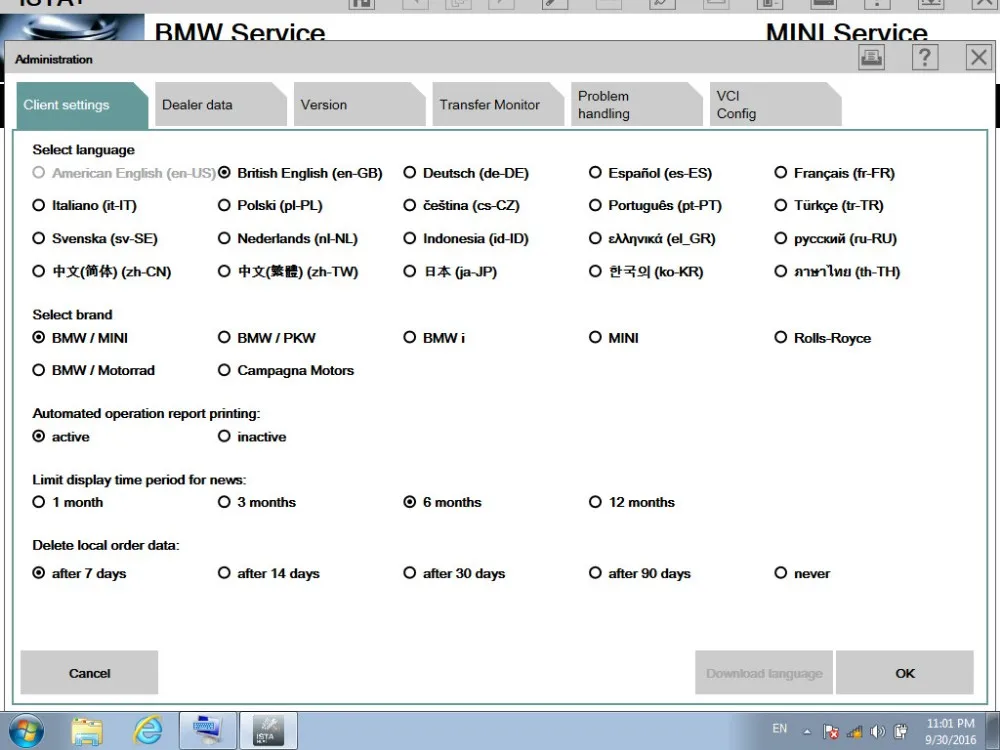The image size is (1000, 750).
Task: Open the network signal tray icon
Action: pyautogui.click(x=855, y=732)
